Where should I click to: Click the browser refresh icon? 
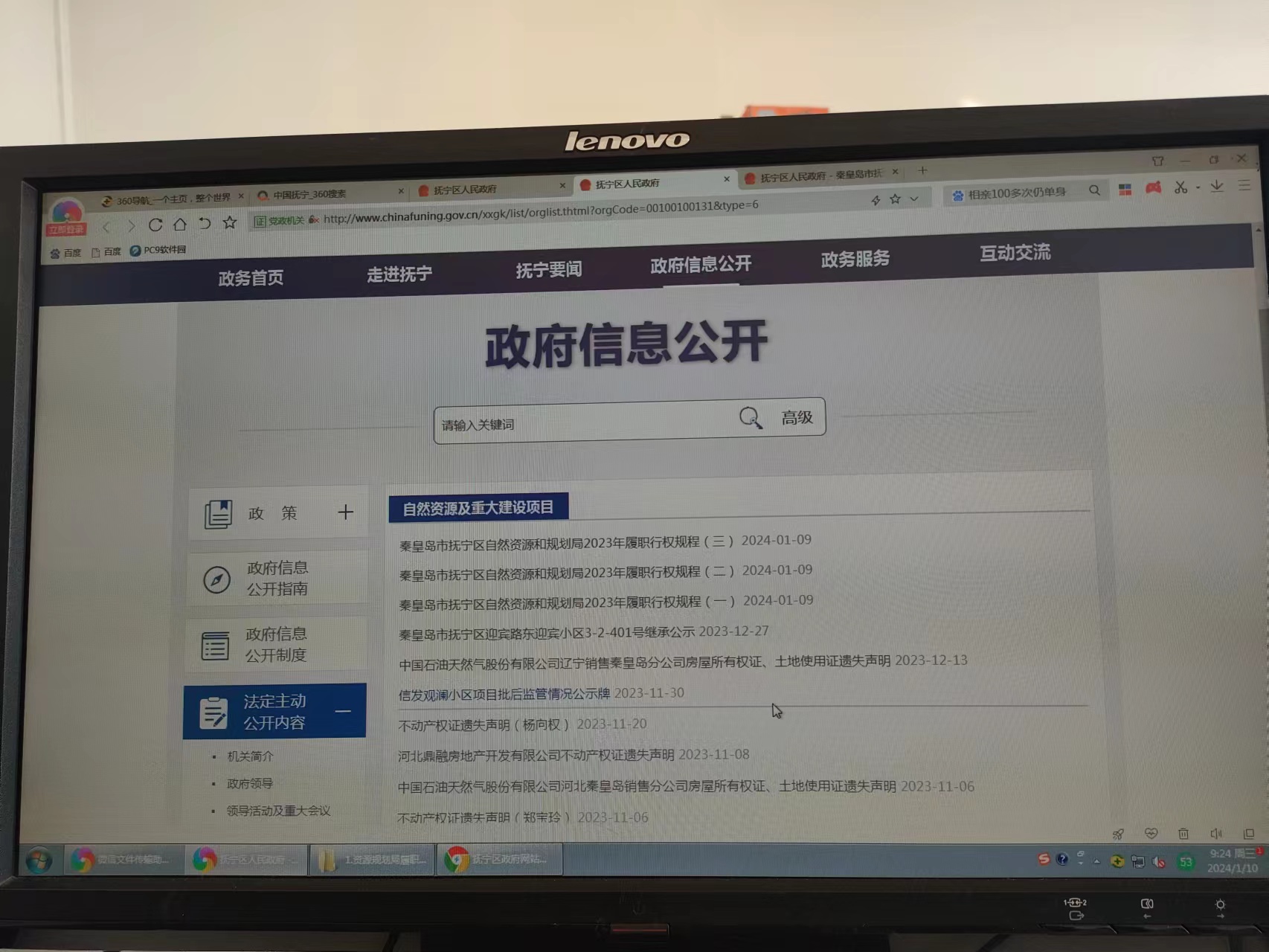click(x=155, y=225)
